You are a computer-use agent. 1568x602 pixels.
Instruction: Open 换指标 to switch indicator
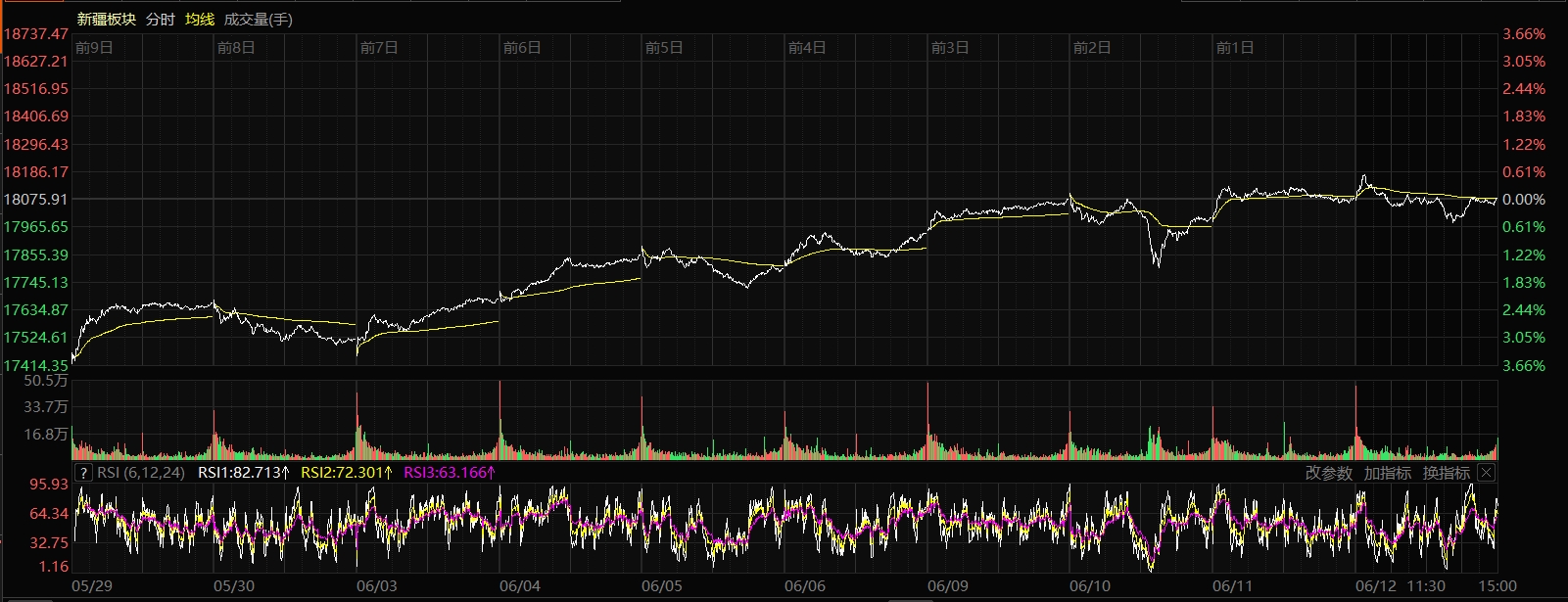point(1447,473)
